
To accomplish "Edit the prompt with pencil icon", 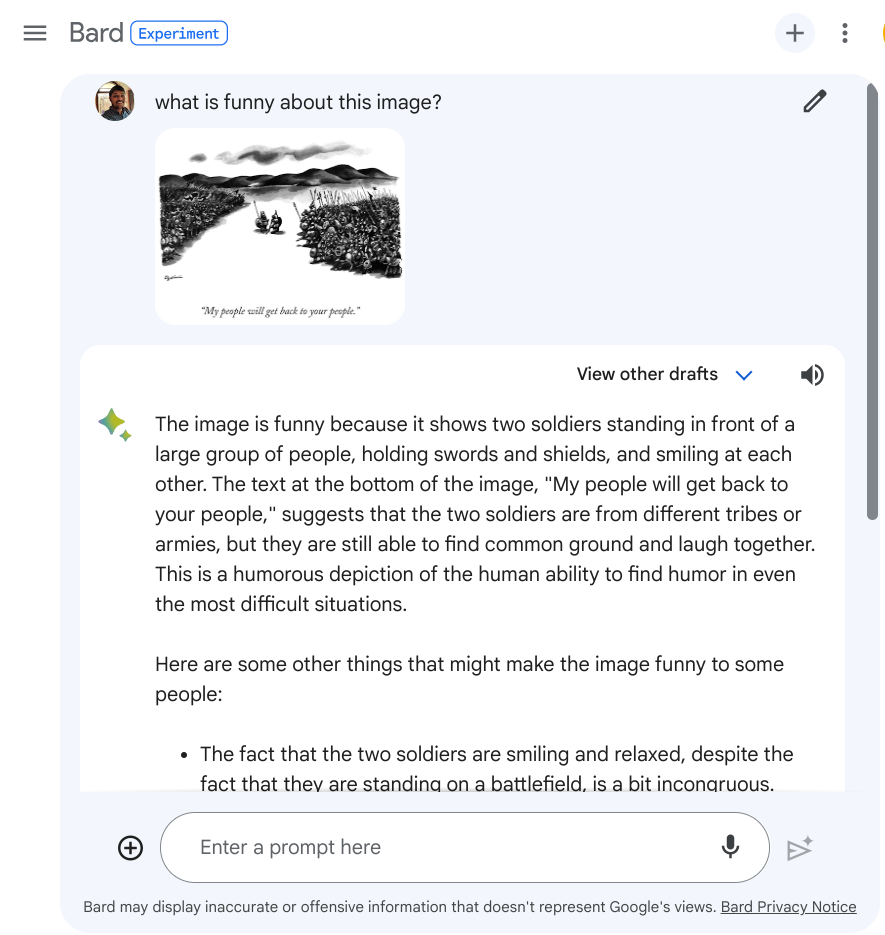I will tap(815, 101).
